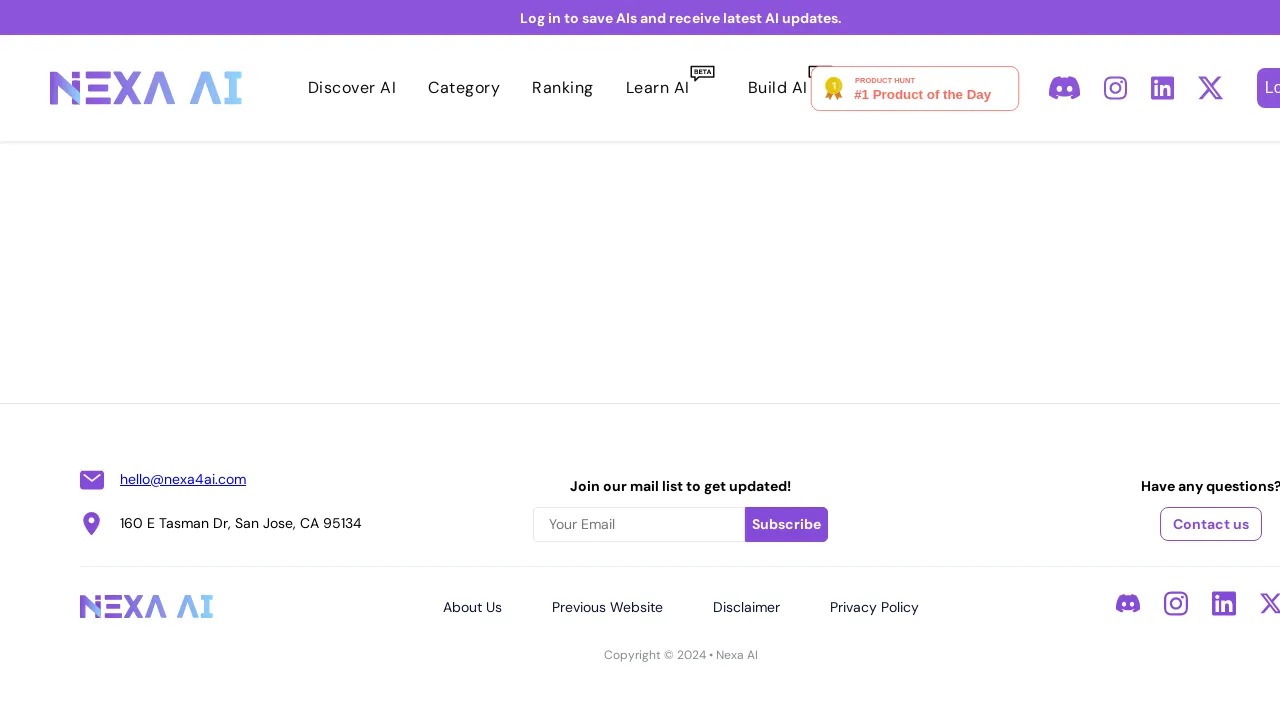
Task: Click the purple Log in button in header
Action: click(x=1268, y=88)
